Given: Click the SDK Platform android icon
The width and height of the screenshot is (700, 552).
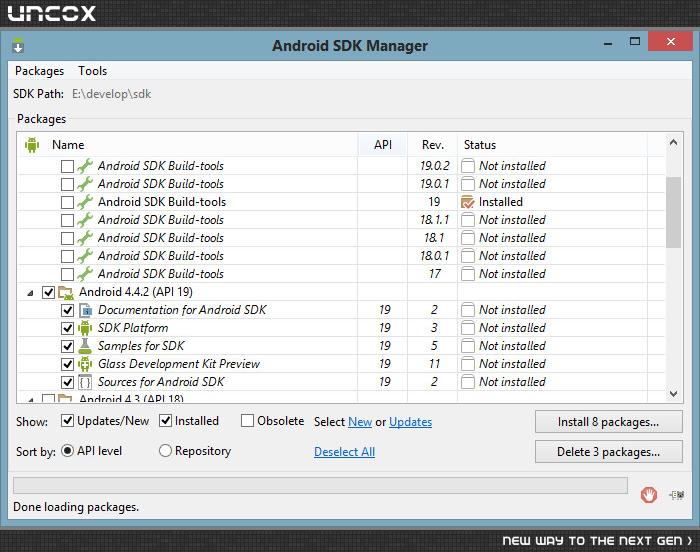Looking at the screenshot, I should pyautogui.click(x=85, y=328).
